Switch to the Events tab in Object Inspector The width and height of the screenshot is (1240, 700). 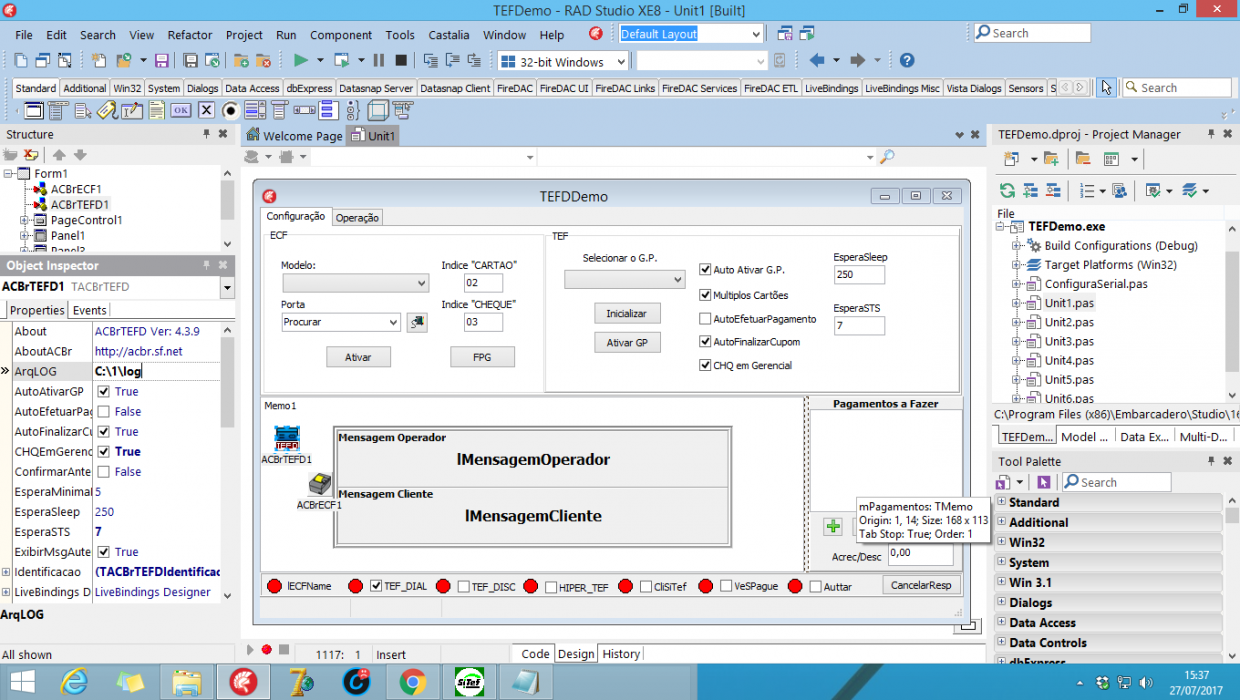click(90, 310)
